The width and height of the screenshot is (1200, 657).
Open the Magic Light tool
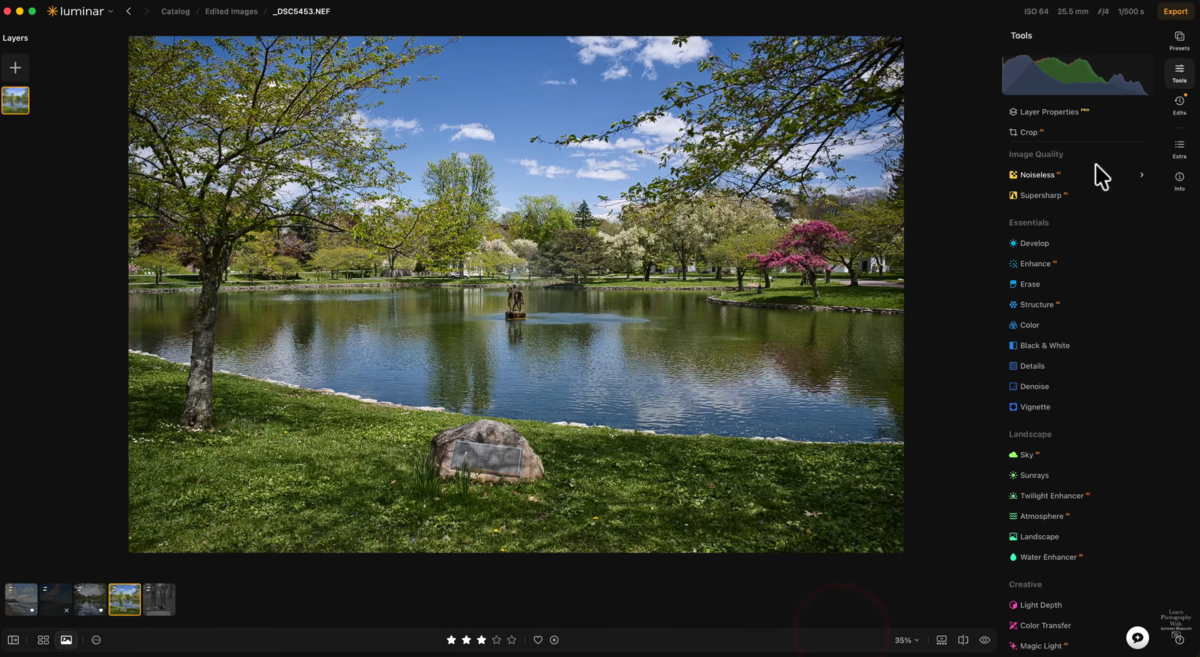pyautogui.click(x=1038, y=646)
